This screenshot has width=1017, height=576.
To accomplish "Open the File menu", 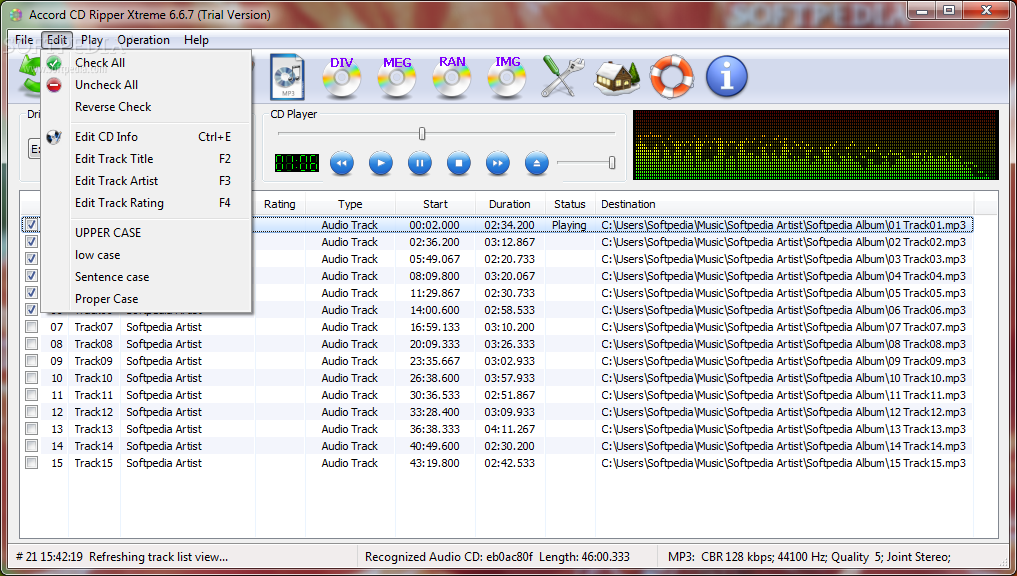I will (24, 40).
